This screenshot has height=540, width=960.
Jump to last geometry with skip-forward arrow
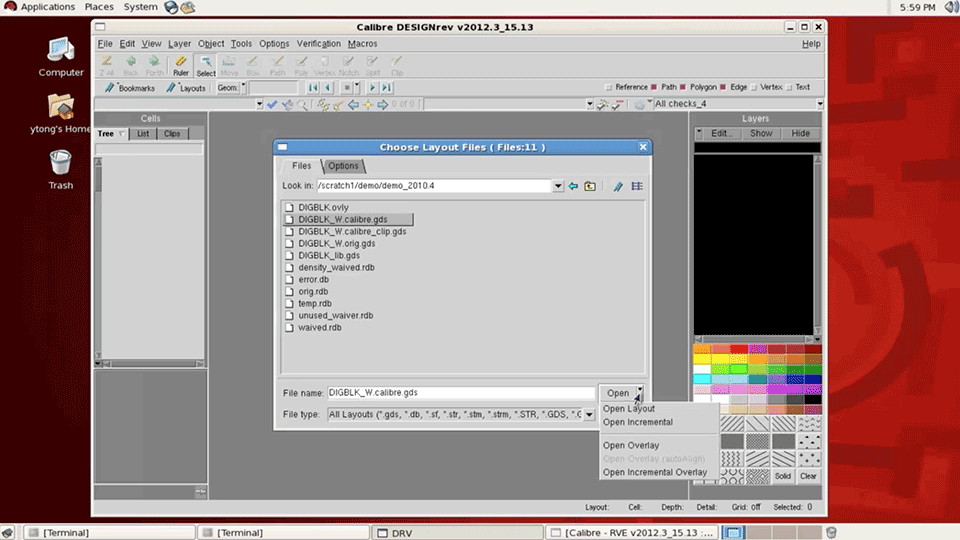click(386, 88)
